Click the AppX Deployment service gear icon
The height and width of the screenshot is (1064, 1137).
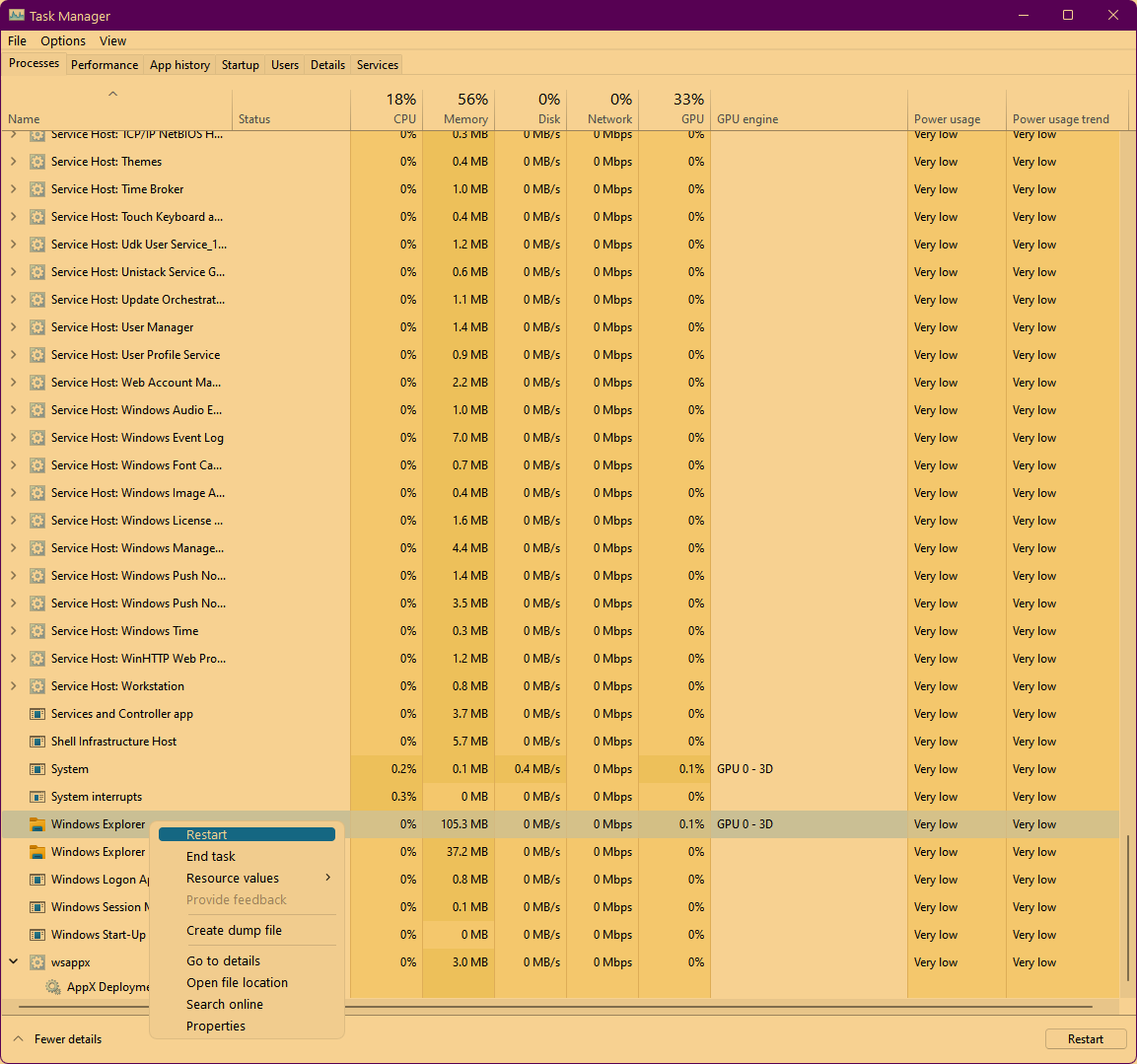tap(53, 987)
